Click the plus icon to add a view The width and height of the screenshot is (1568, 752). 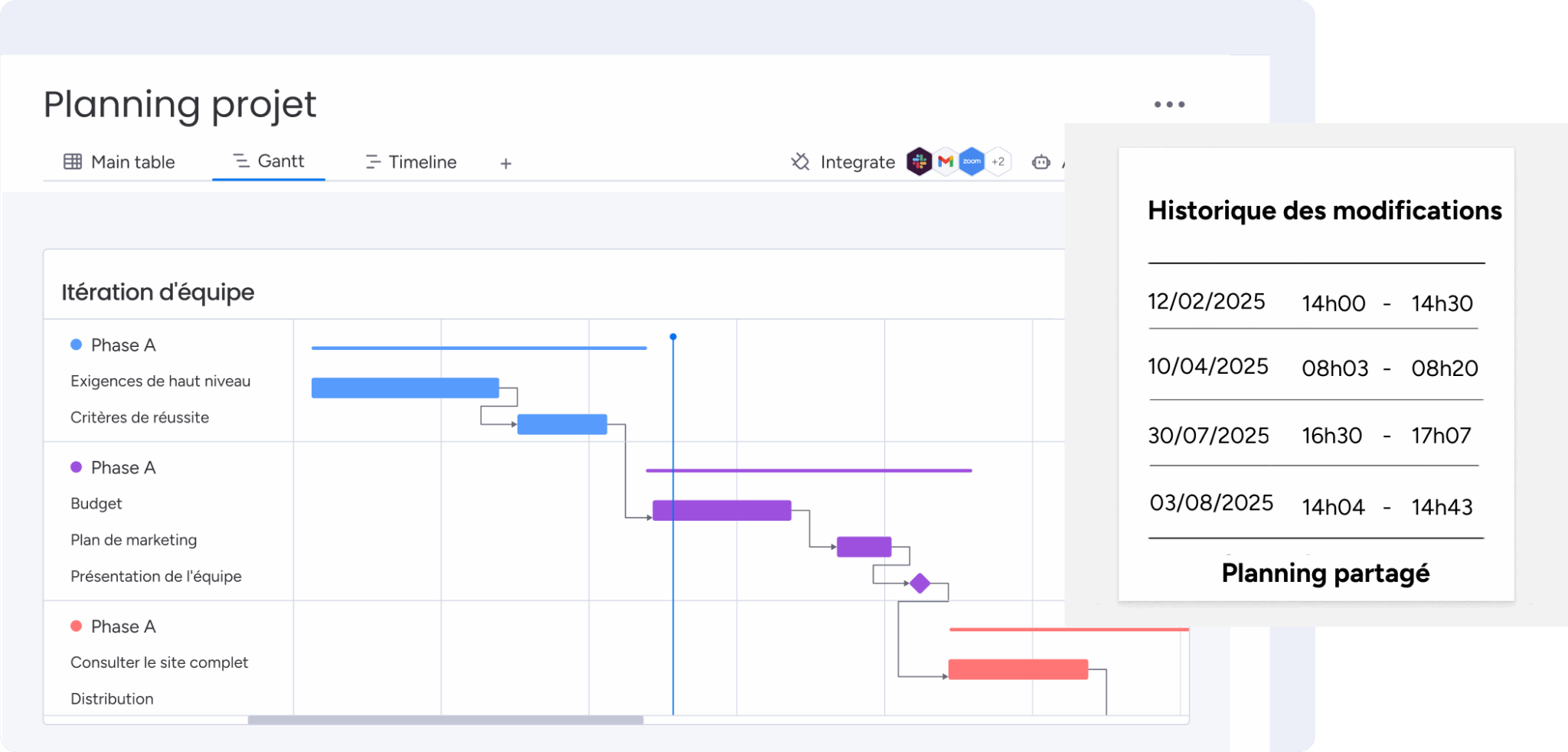[x=506, y=163]
